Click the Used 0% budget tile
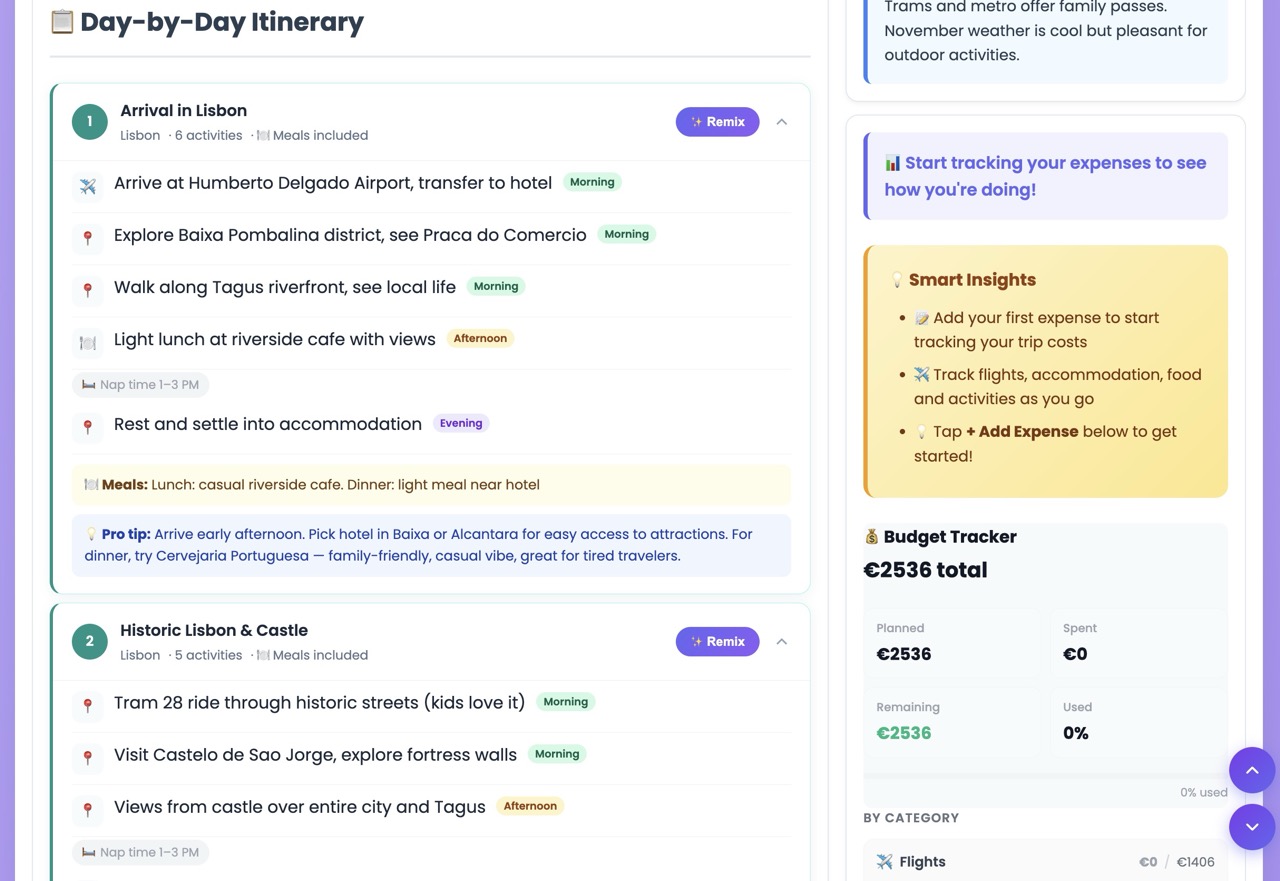The height and width of the screenshot is (881, 1280). coord(1139,721)
